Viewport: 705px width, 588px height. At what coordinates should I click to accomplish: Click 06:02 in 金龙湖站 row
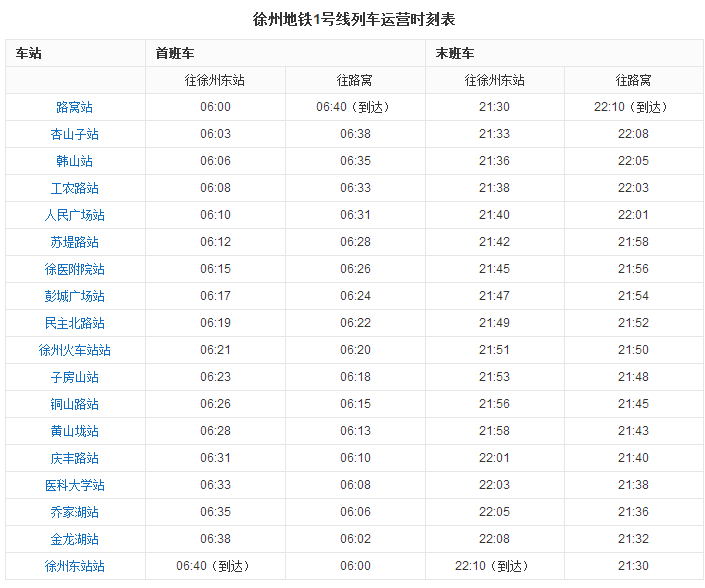(x=355, y=539)
